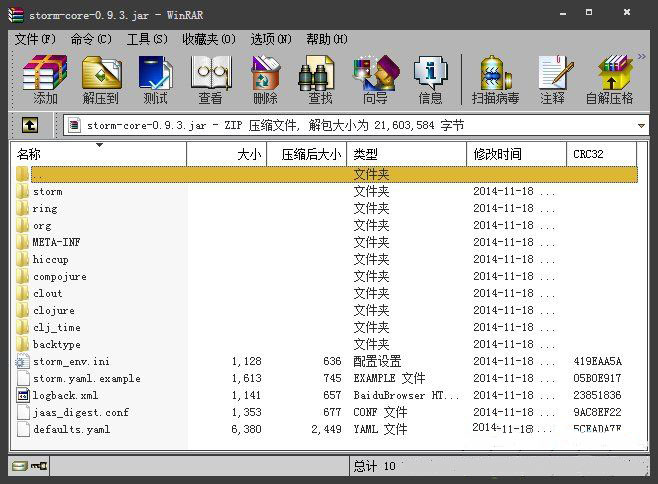Open the 选项(N) menu
658x484 pixels.
pos(271,39)
